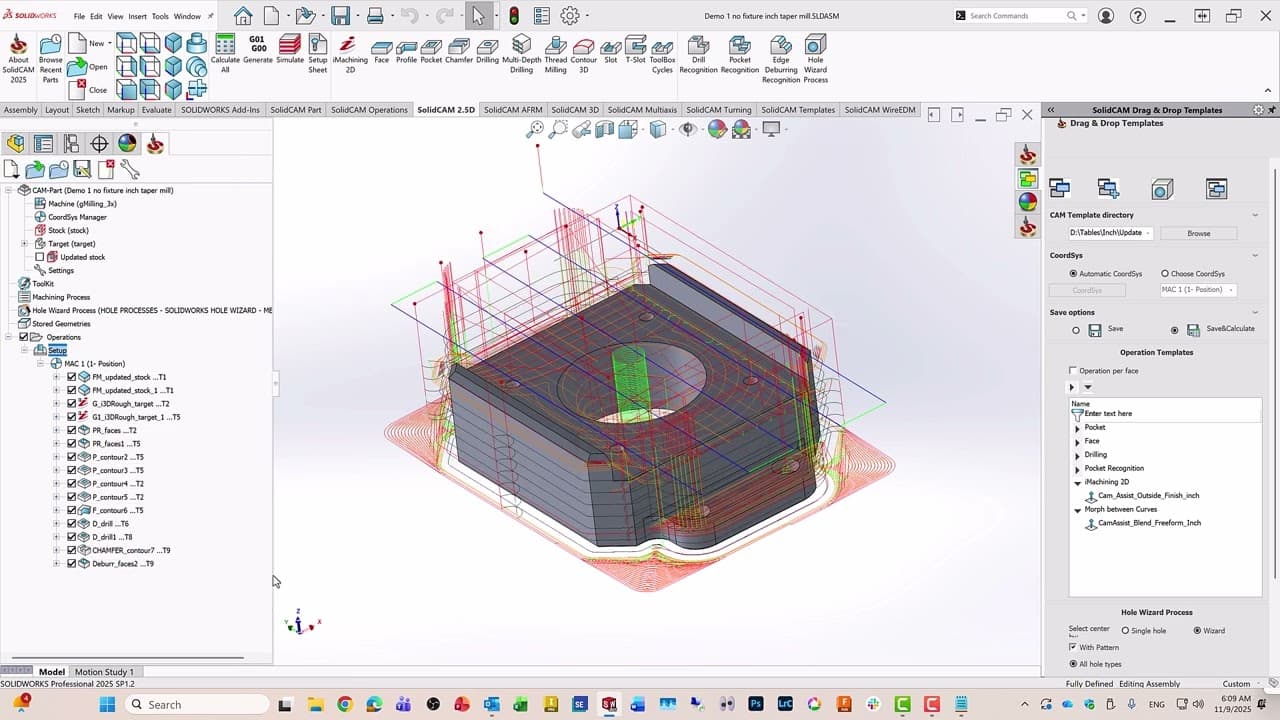Uncheck the G_i3DRough_target operation checkbox
The width and height of the screenshot is (1280, 720).
(x=72, y=403)
